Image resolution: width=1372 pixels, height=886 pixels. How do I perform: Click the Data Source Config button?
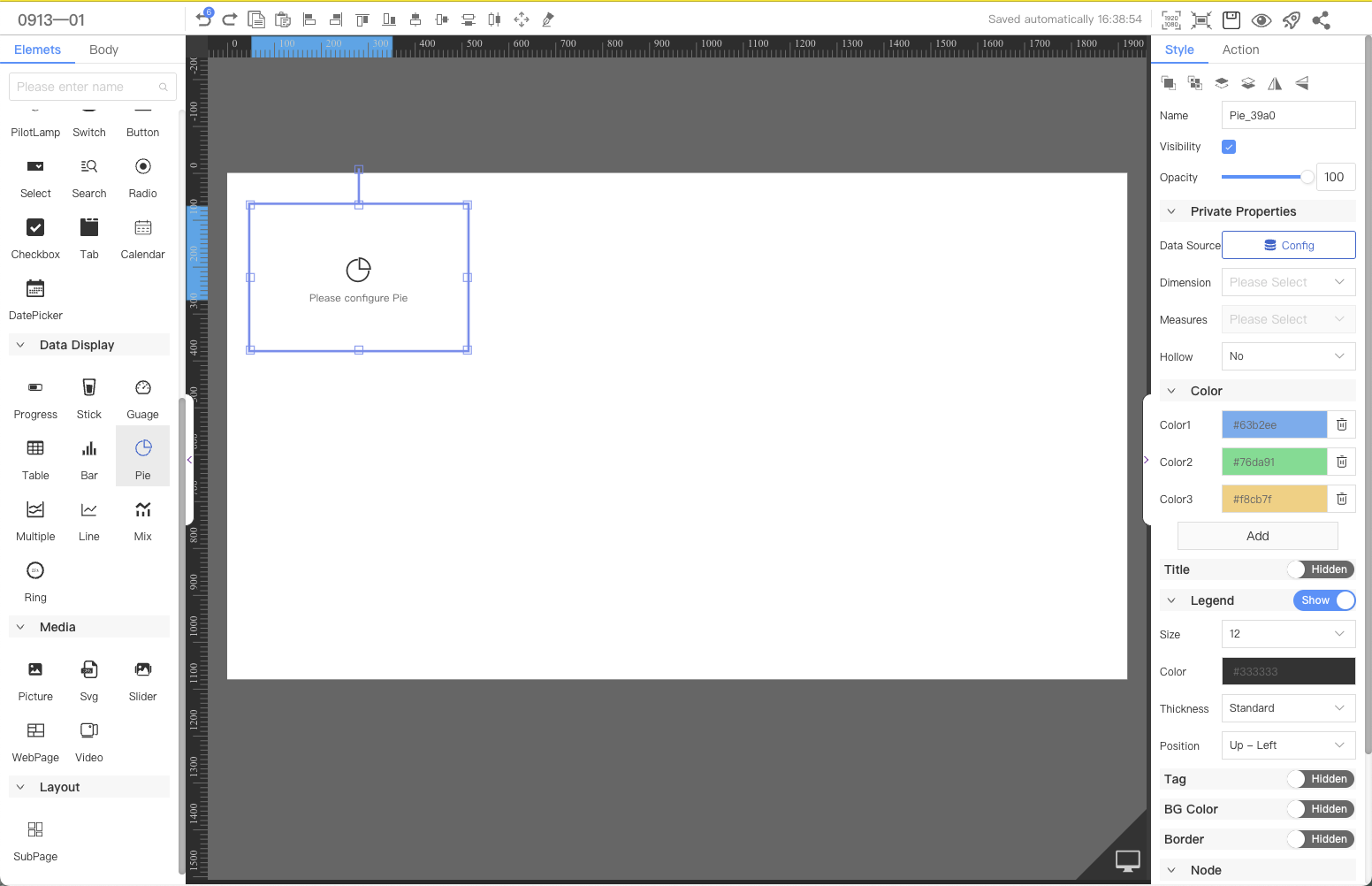coord(1288,245)
